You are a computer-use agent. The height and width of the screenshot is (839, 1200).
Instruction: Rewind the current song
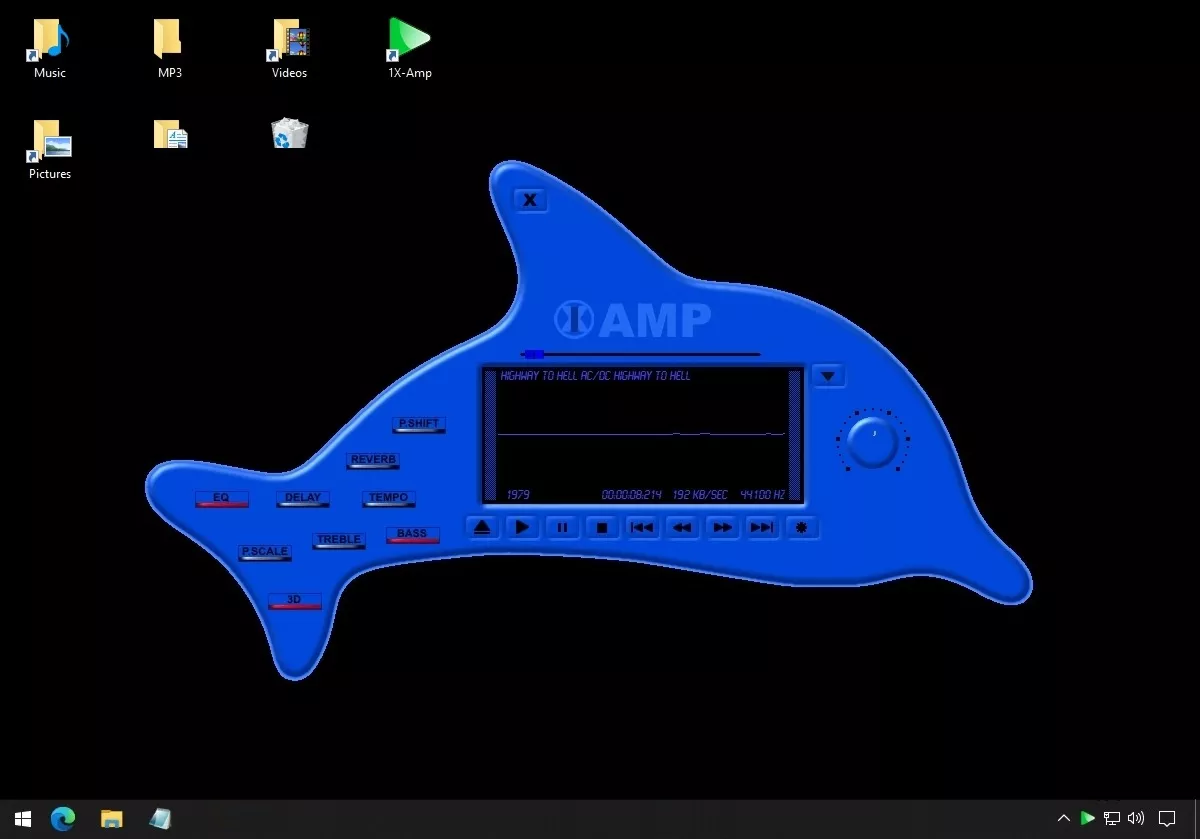pyautogui.click(x=682, y=528)
